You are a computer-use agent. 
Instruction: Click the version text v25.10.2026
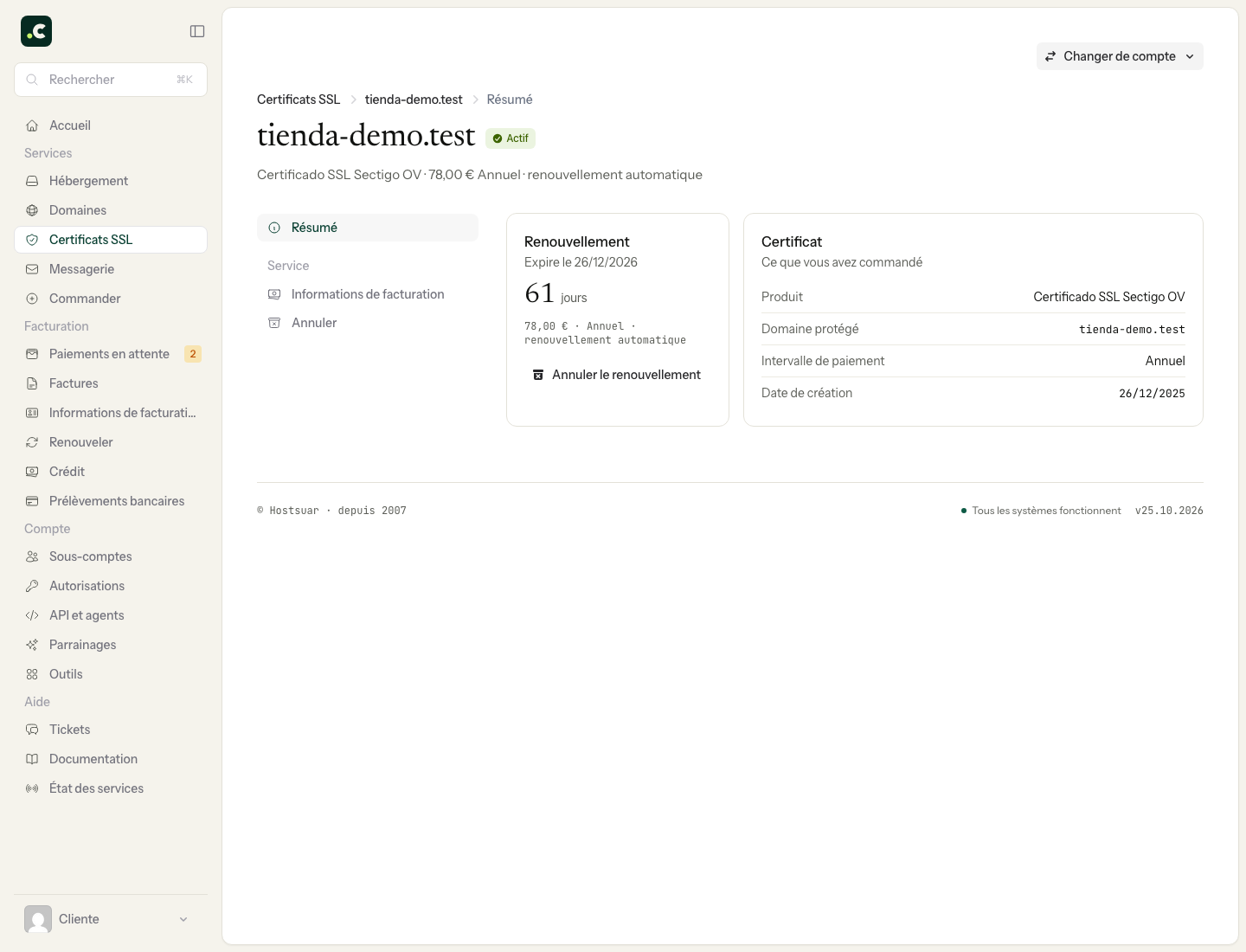[x=1169, y=511]
